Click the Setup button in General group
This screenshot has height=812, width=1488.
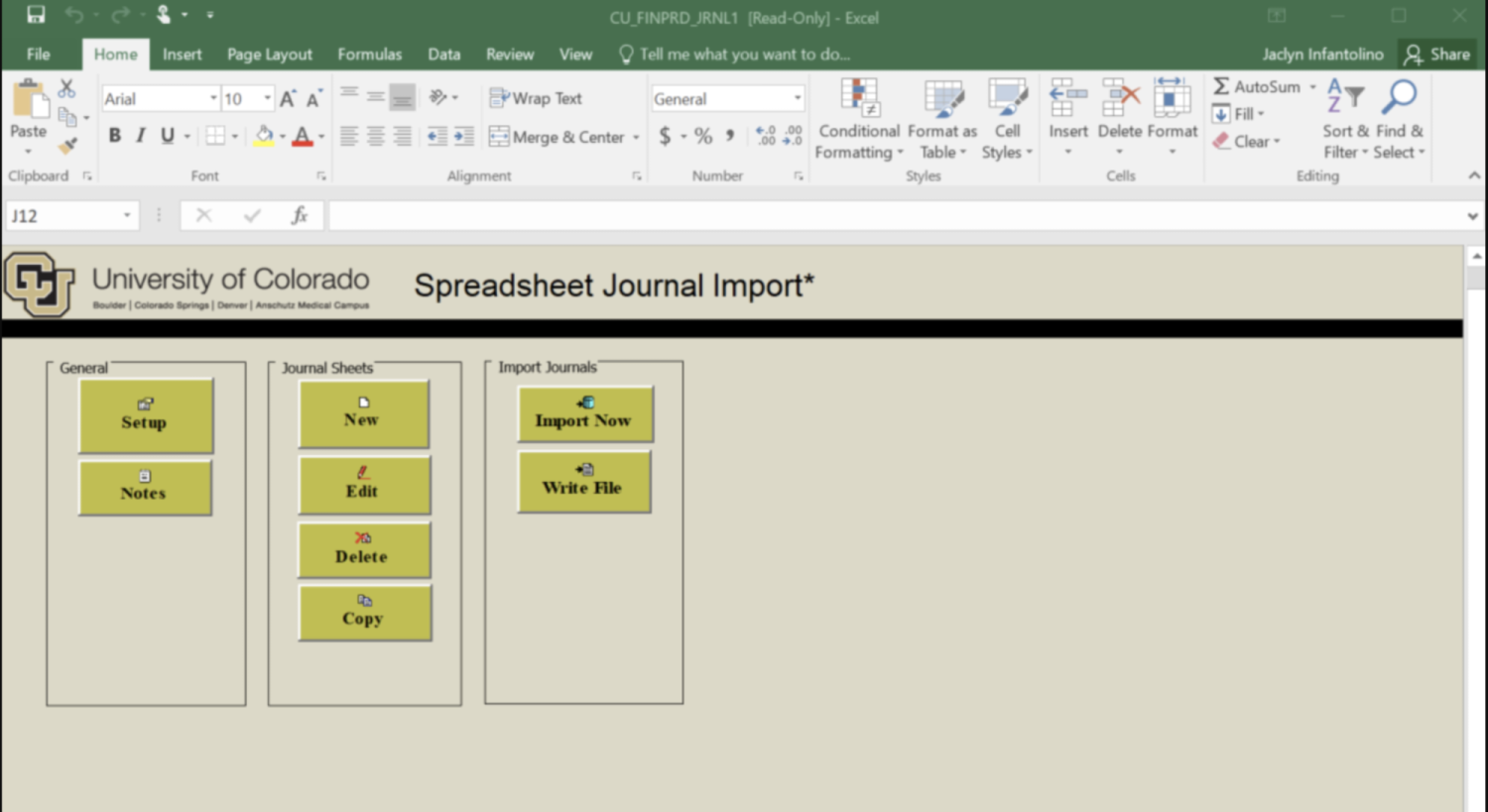(x=146, y=415)
